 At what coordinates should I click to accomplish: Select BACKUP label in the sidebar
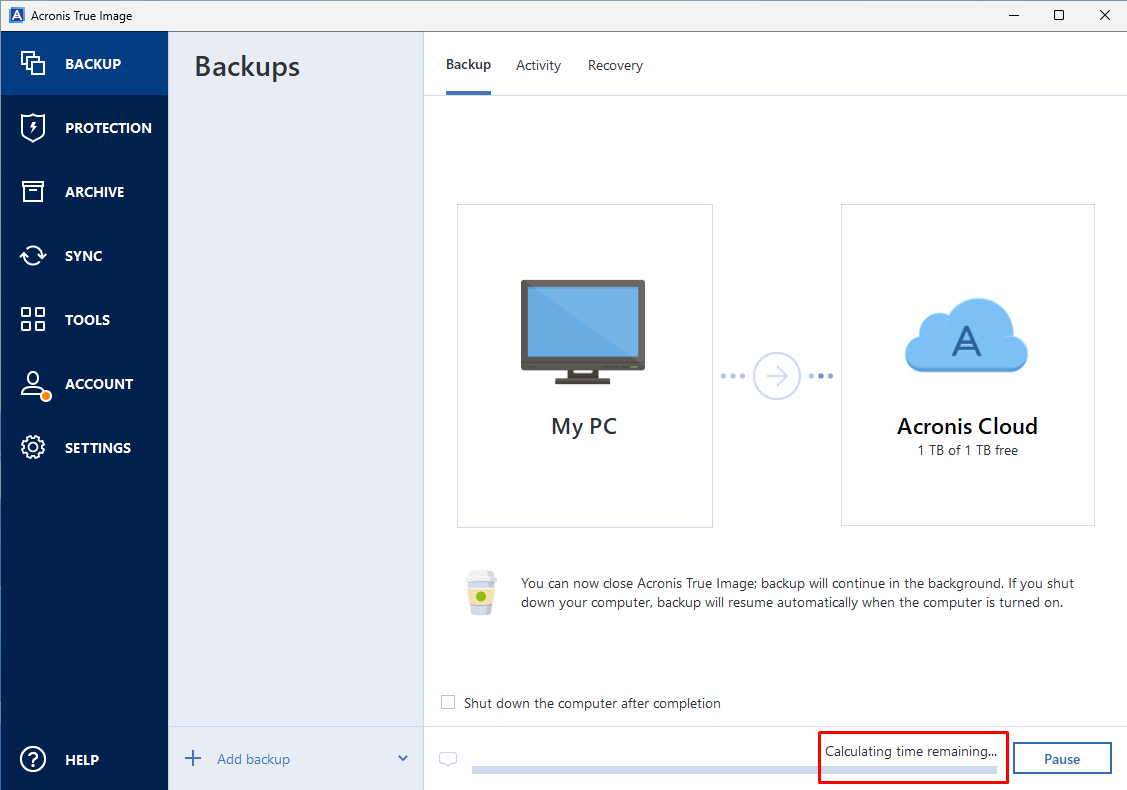coord(93,64)
